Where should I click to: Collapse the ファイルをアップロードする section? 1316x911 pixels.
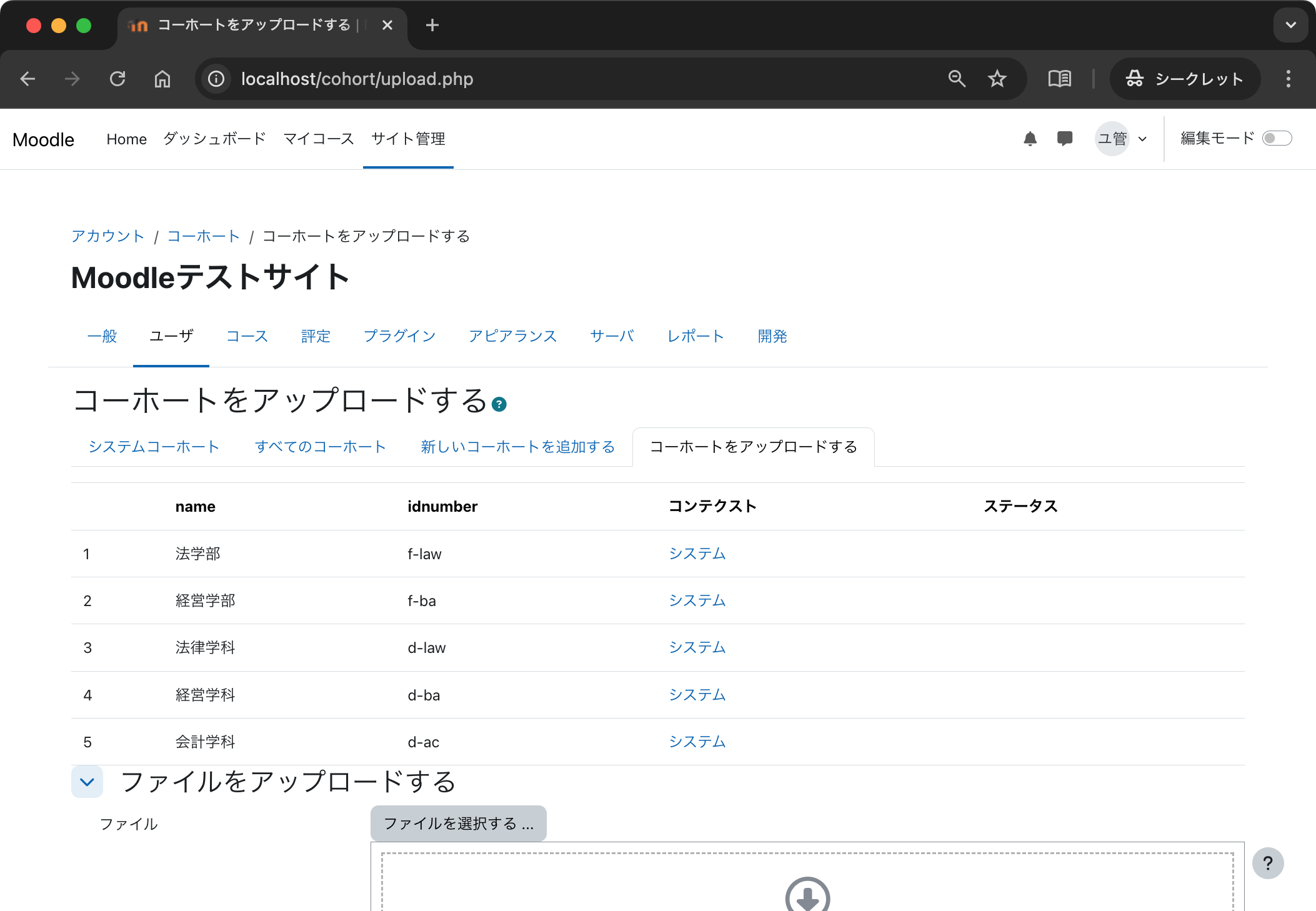[87, 782]
